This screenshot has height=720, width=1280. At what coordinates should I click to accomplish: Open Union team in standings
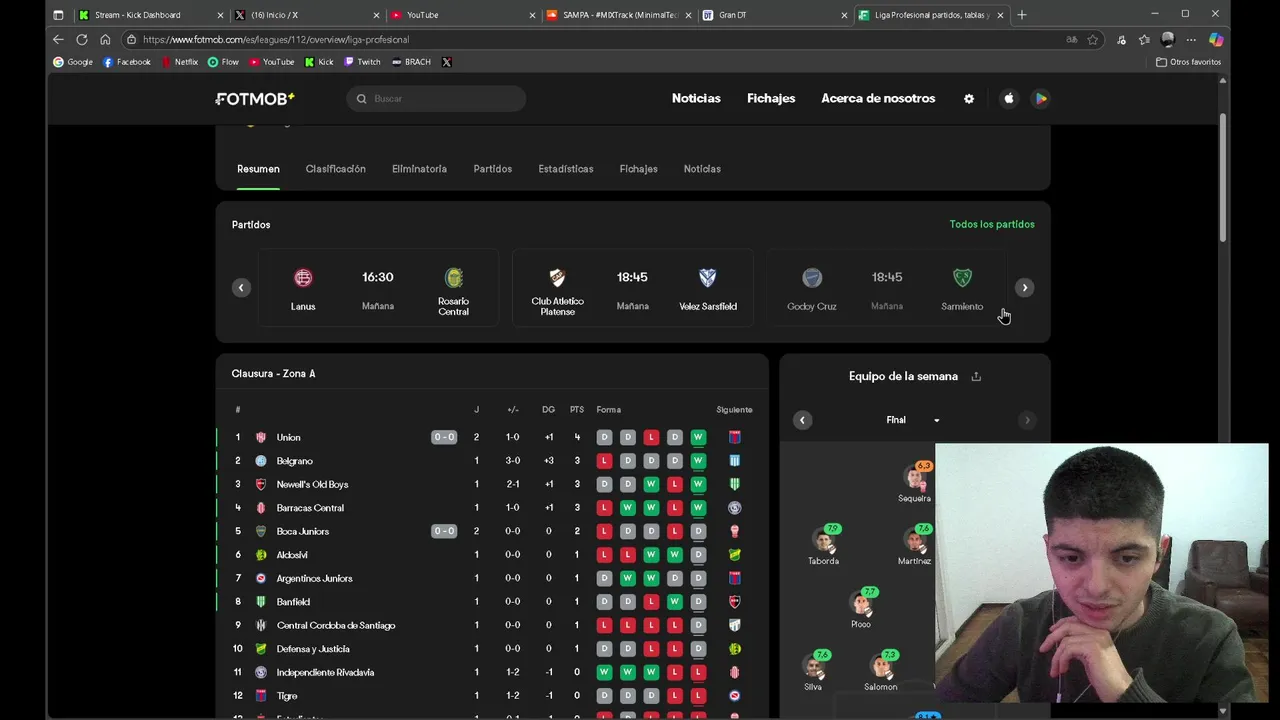point(288,437)
